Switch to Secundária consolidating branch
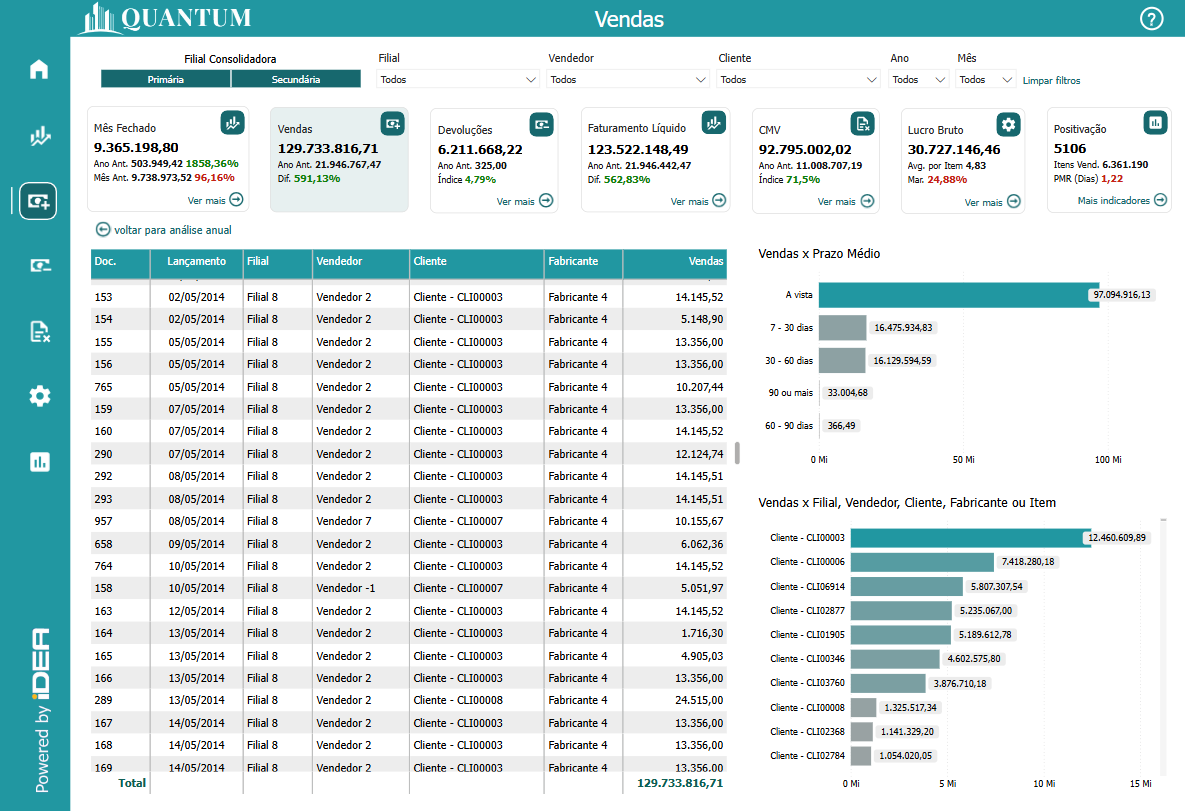This screenshot has width=1185, height=811. 296,79
